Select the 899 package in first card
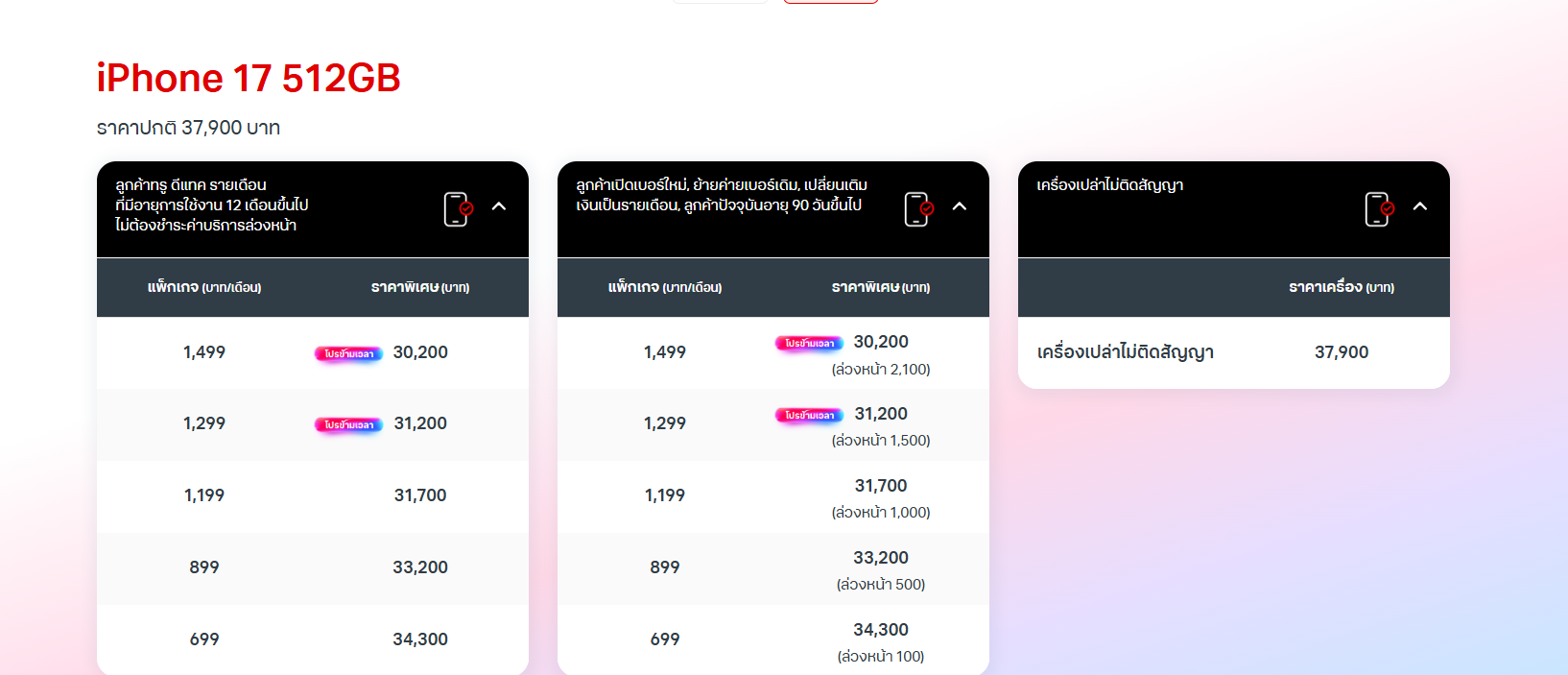The width and height of the screenshot is (1568, 675). tap(204, 567)
